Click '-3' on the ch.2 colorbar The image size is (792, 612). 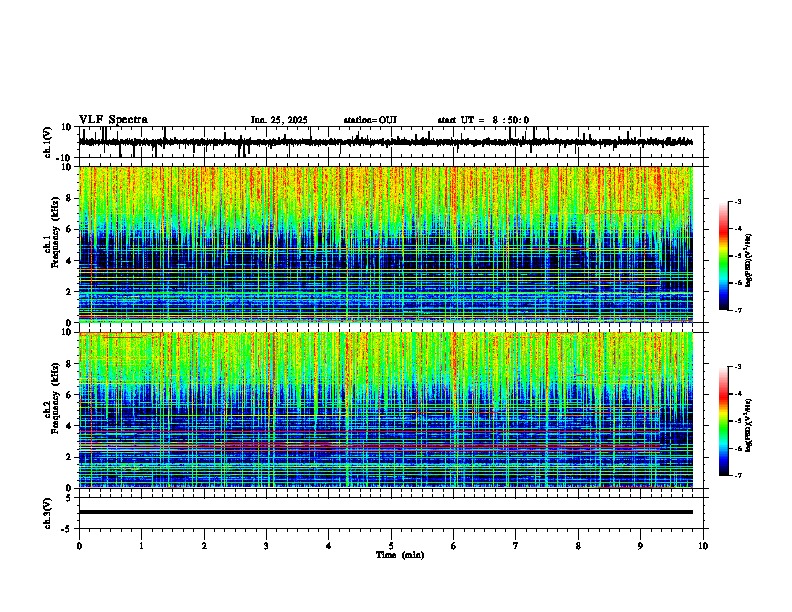tap(737, 367)
